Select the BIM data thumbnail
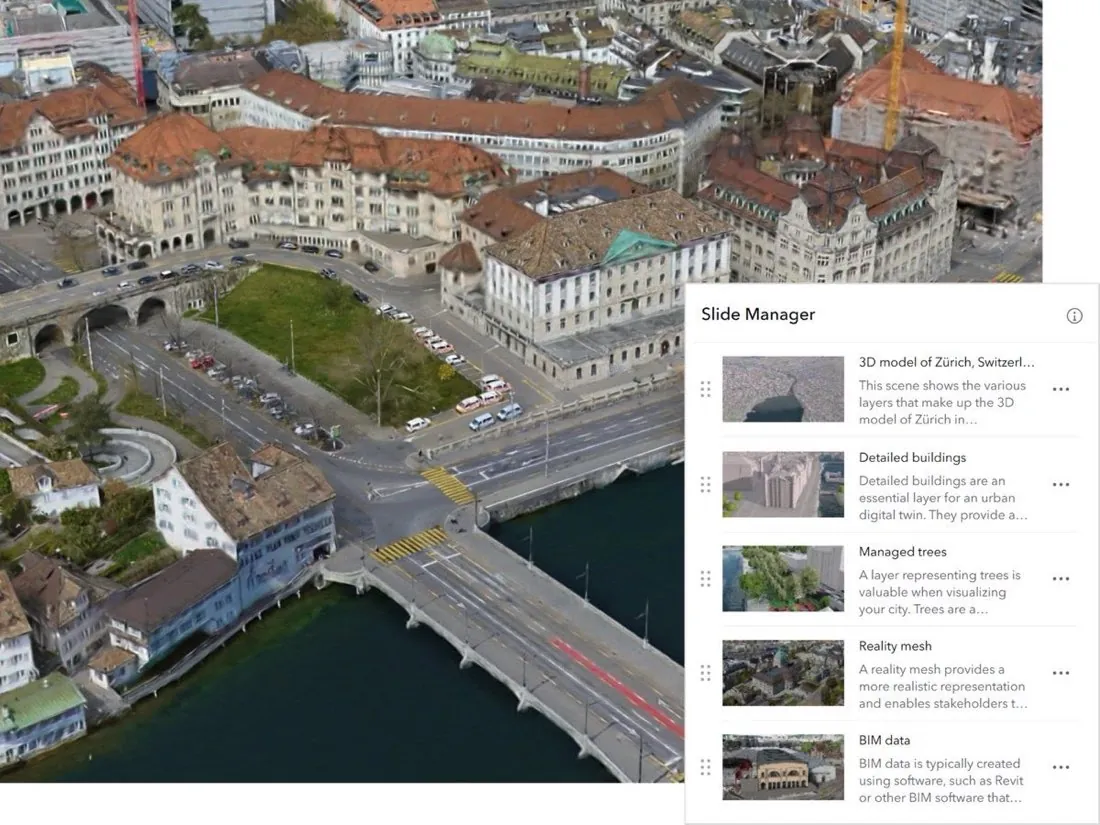 (x=783, y=767)
